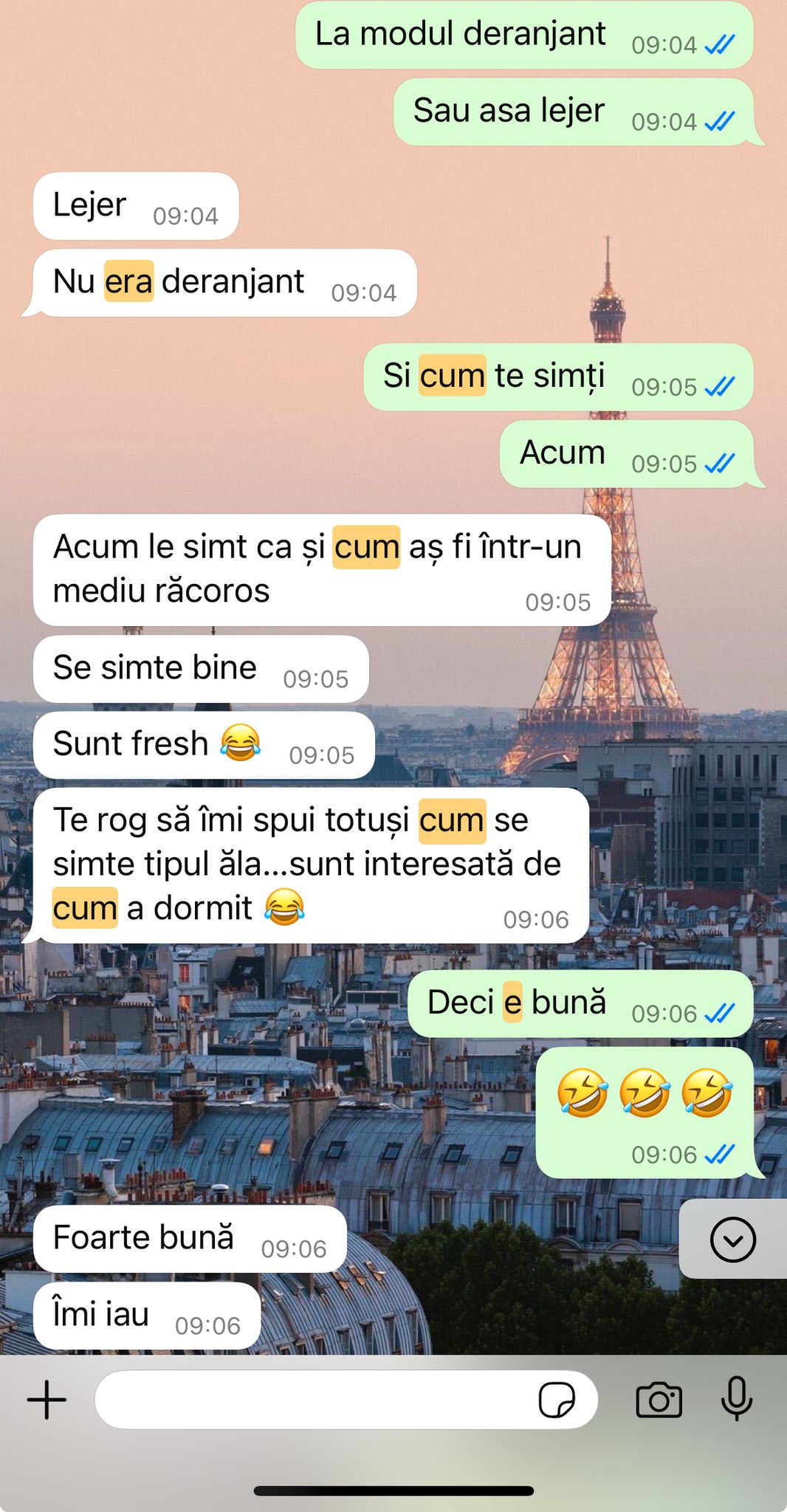Select the 'La modul deranjant' message
787x1512 pixels.
point(524,35)
